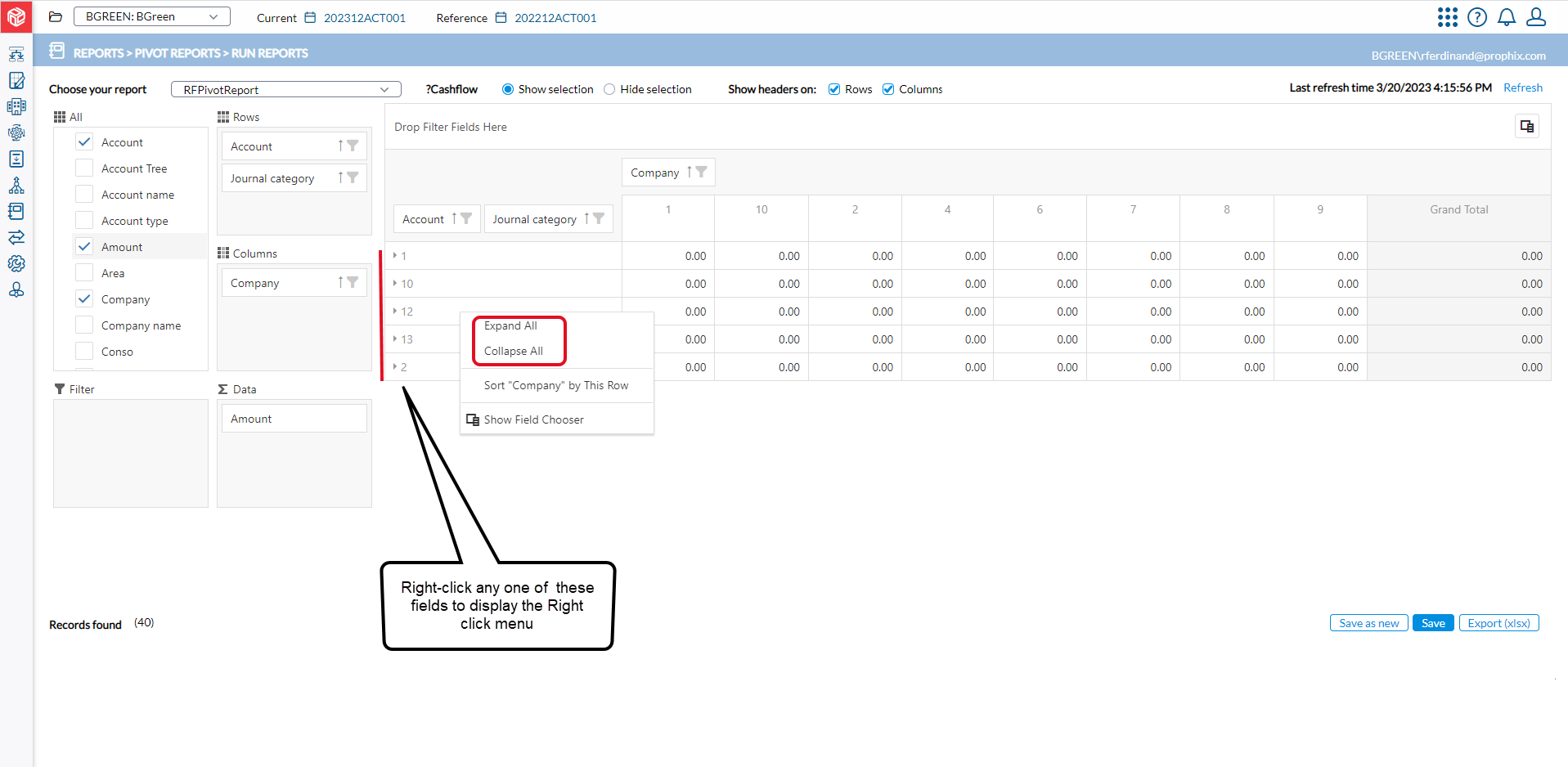Image resolution: width=1568 pixels, height=767 pixels.
Task: Uncheck the Account field checkbox
Action: point(84,141)
